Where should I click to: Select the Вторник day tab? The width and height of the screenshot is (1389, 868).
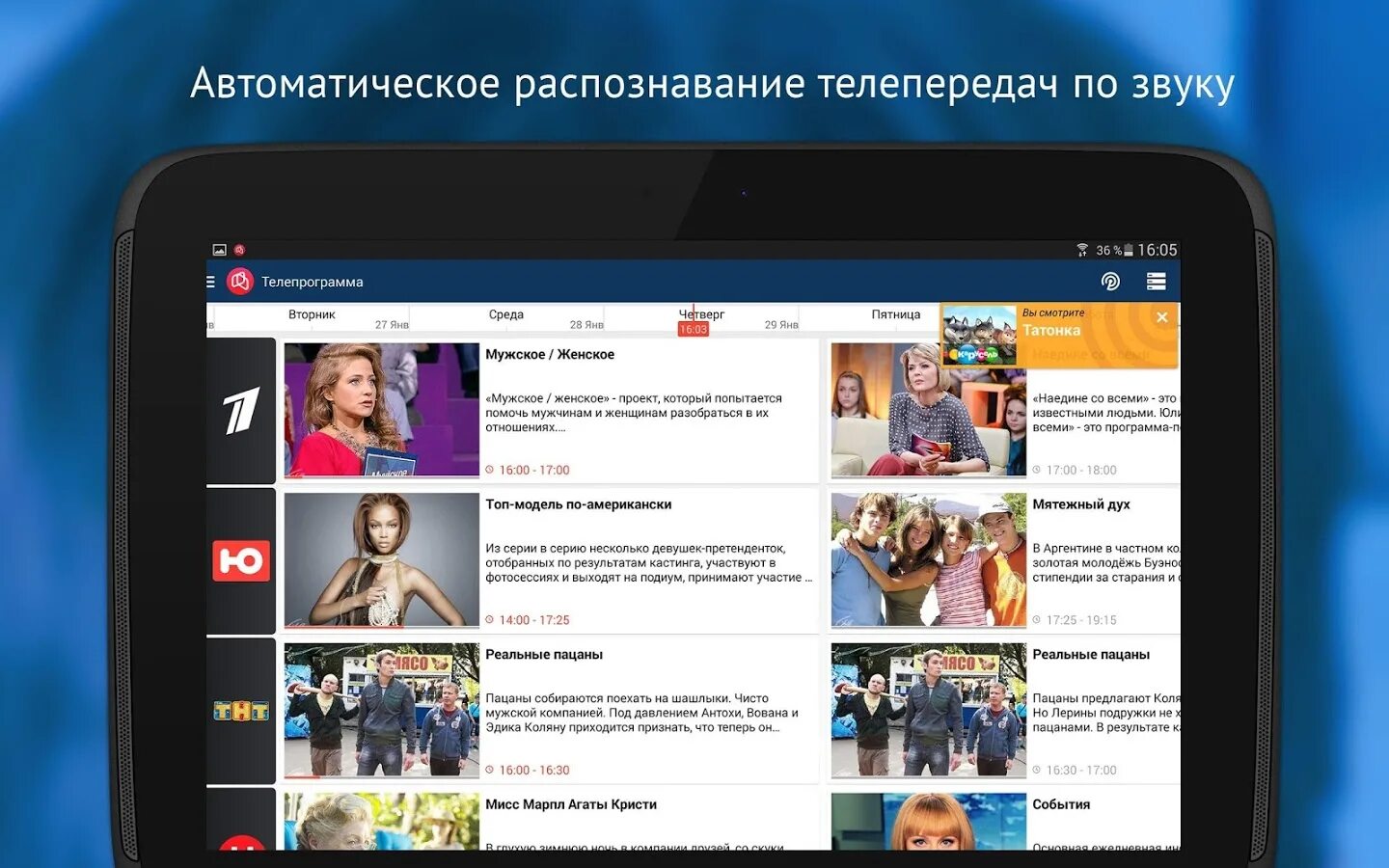point(312,314)
